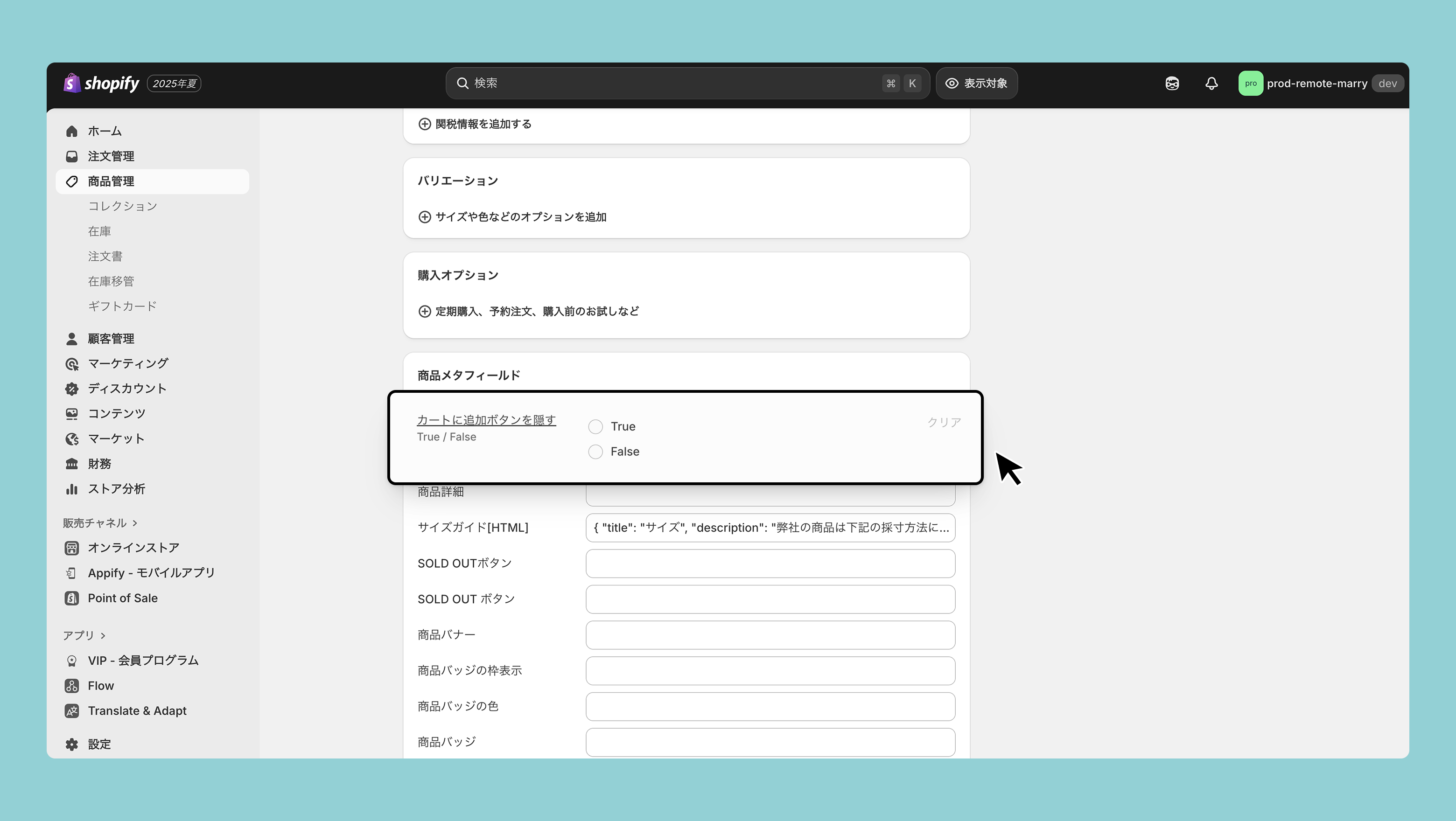Image resolution: width=1456 pixels, height=821 pixels.
Task: Click the 設定 gear icon
Action: 72,744
